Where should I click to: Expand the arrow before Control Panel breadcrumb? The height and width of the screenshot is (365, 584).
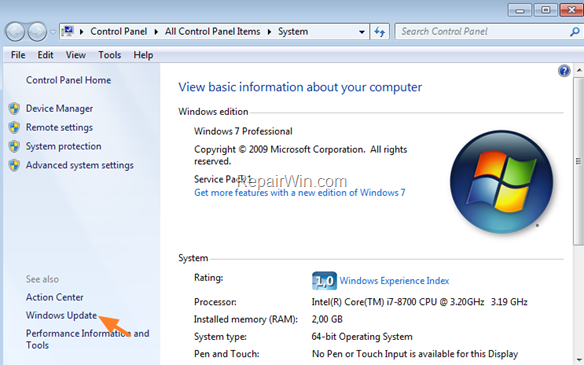pyautogui.click(x=81, y=32)
